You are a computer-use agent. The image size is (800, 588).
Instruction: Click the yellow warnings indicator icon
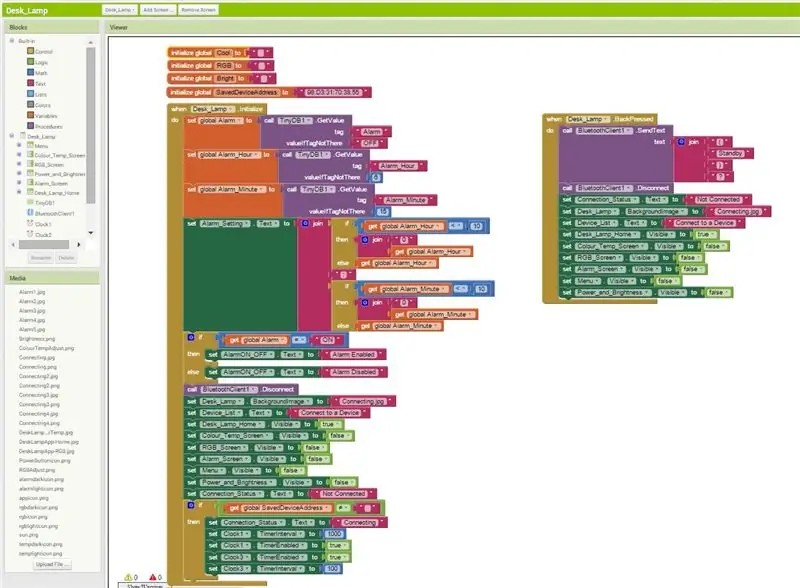pos(128,577)
